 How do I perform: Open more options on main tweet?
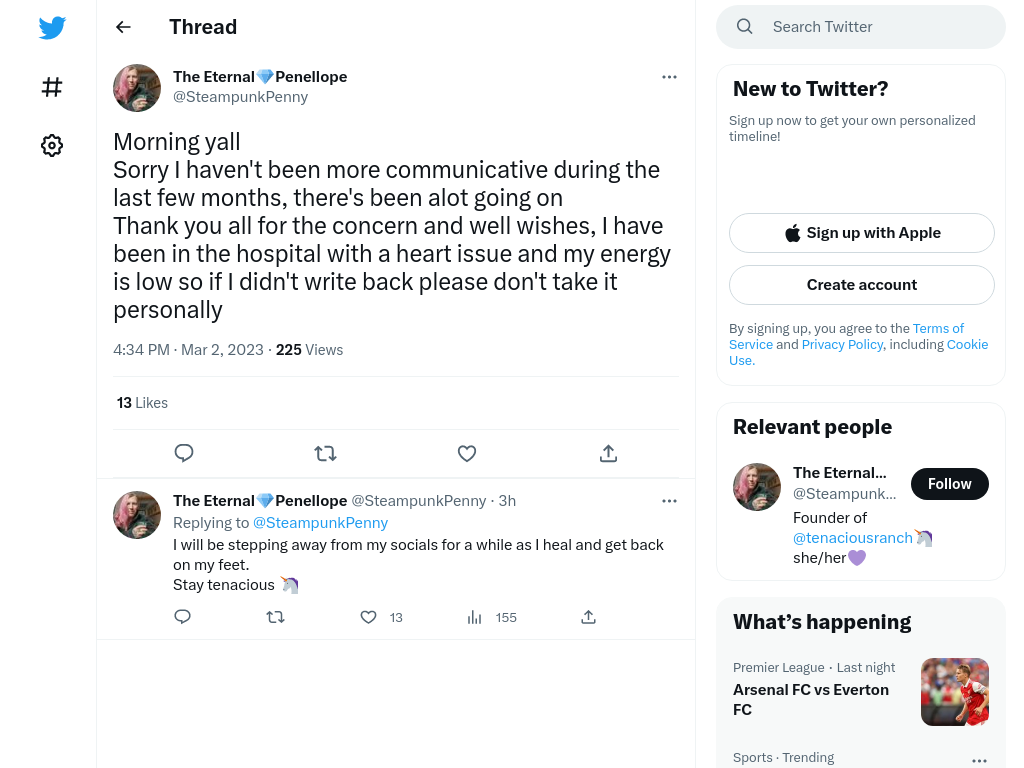(x=669, y=77)
